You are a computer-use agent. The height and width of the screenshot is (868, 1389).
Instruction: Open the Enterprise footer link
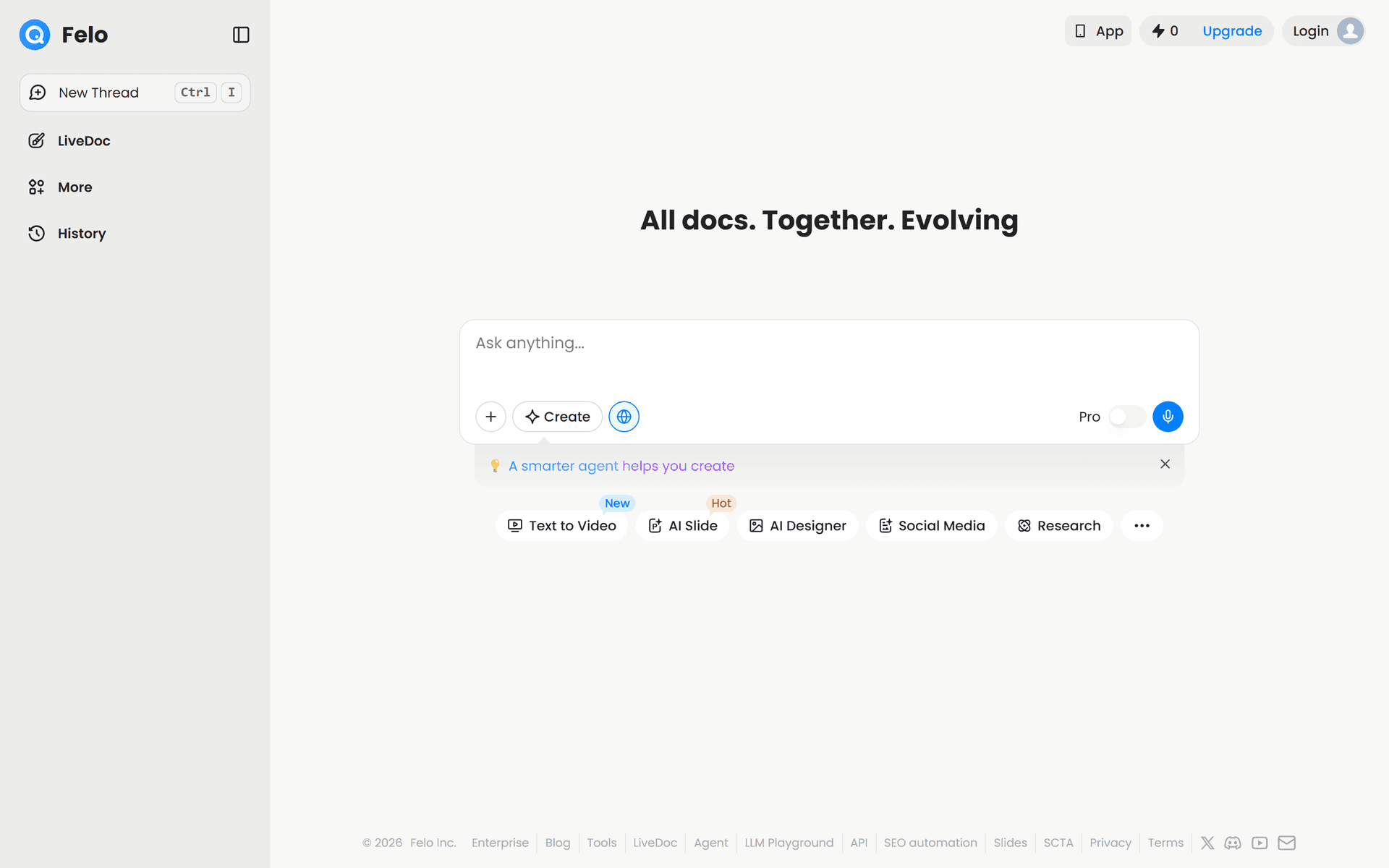click(500, 843)
